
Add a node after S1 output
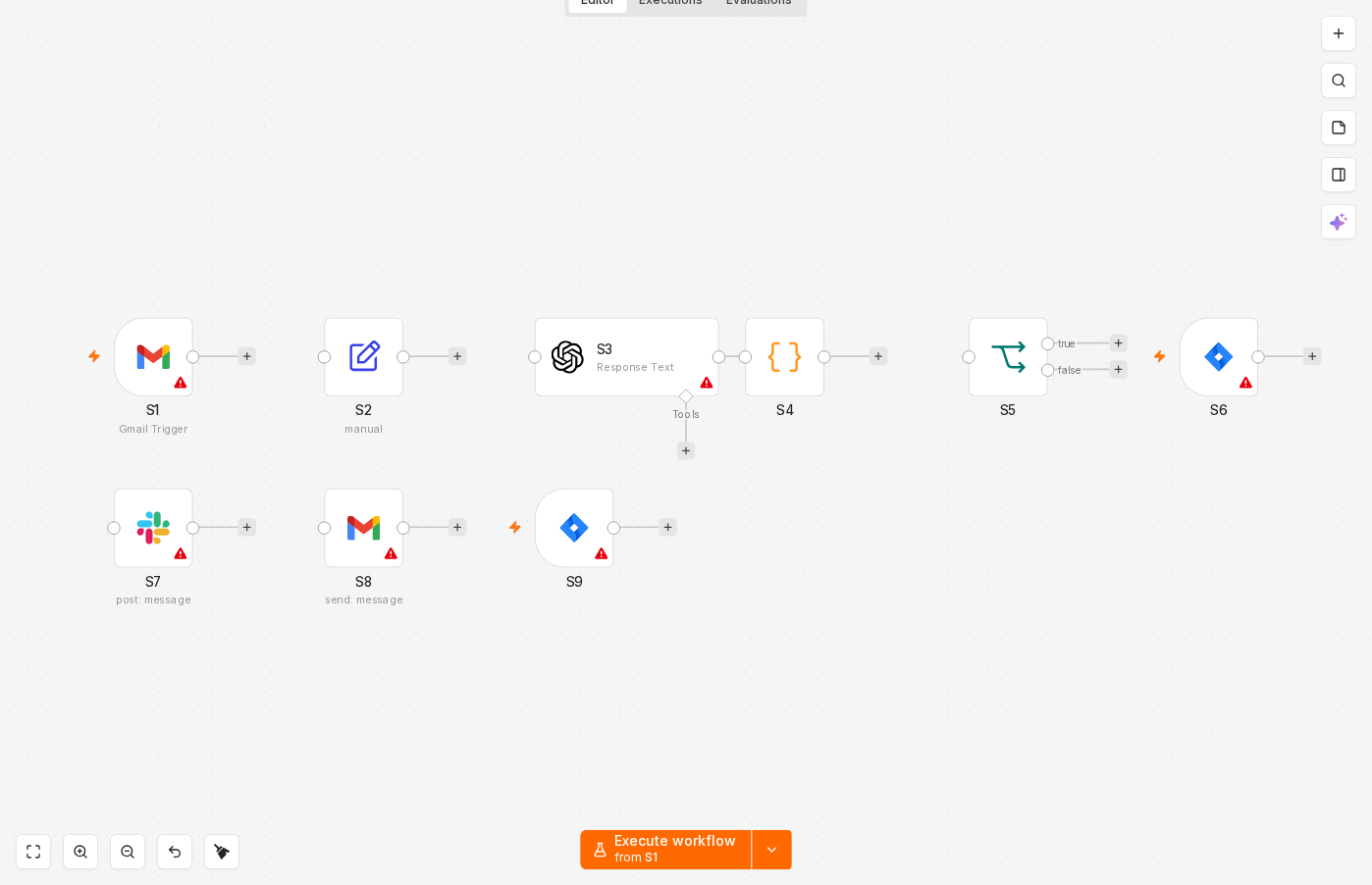[x=247, y=356]
